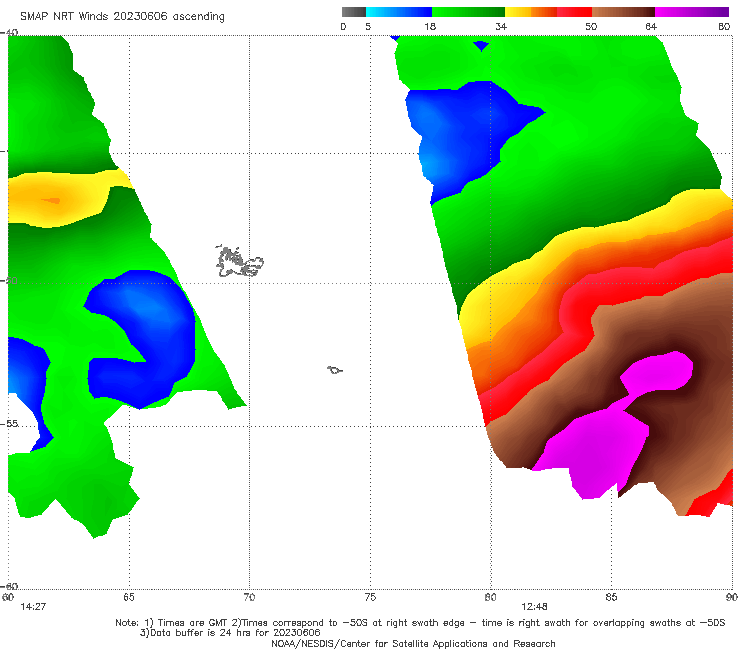Click the small Heard Island outline near 73E
This screenshot has width=740, height=650.
tap(335, 370)
